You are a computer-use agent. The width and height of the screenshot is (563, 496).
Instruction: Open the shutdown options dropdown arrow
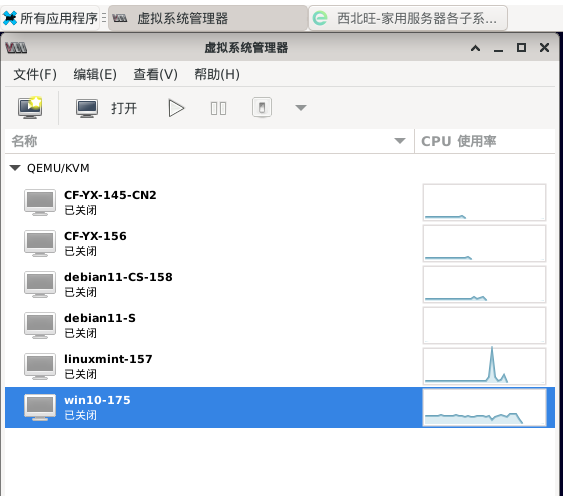click(301, 107)
